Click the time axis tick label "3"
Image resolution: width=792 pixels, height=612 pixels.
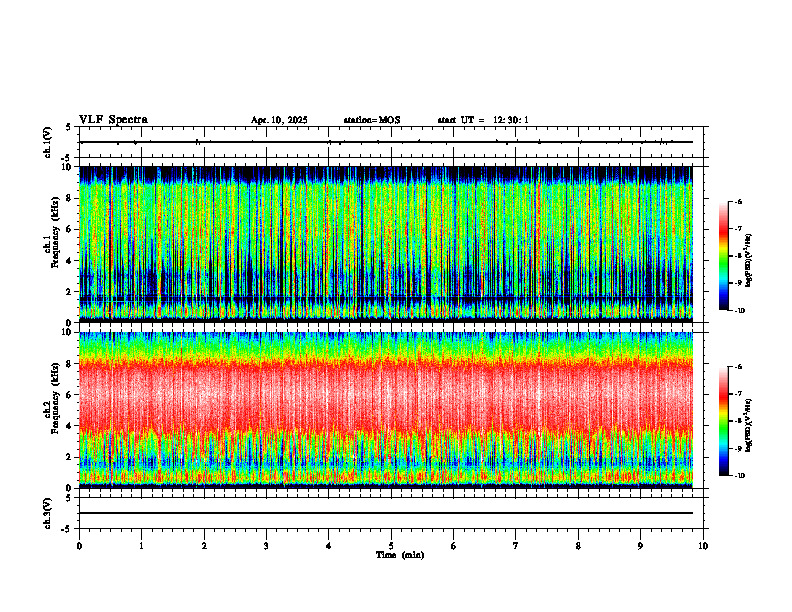pyautogui.click(x=266, y=546)
